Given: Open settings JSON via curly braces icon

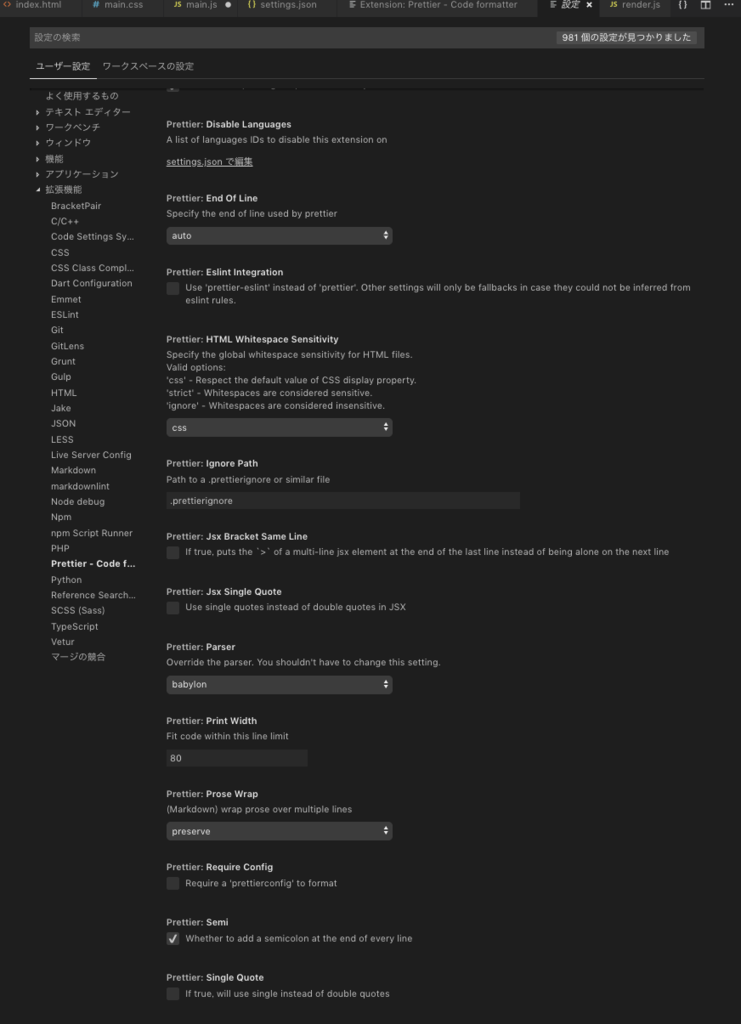Looking at the screenshot, I should point(683,5).
